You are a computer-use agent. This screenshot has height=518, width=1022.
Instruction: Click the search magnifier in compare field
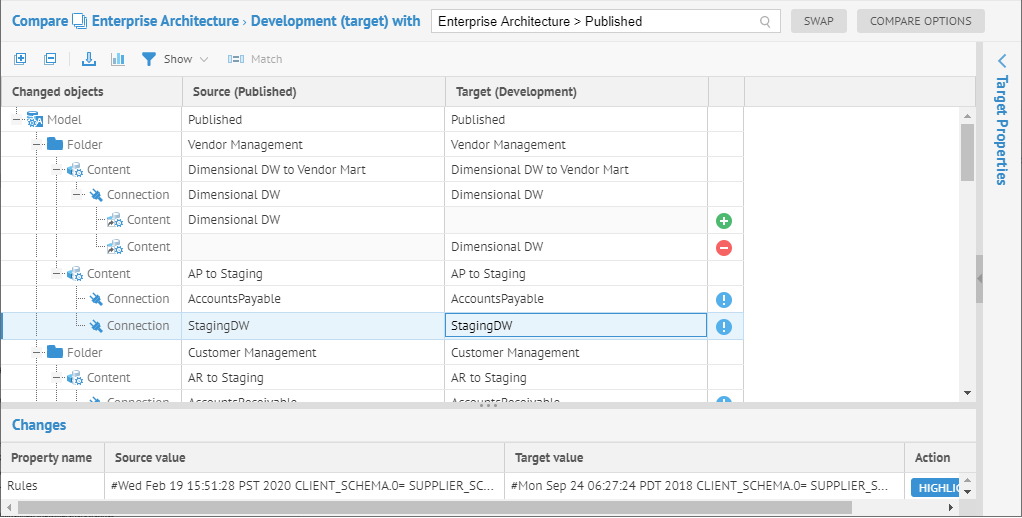765,21
